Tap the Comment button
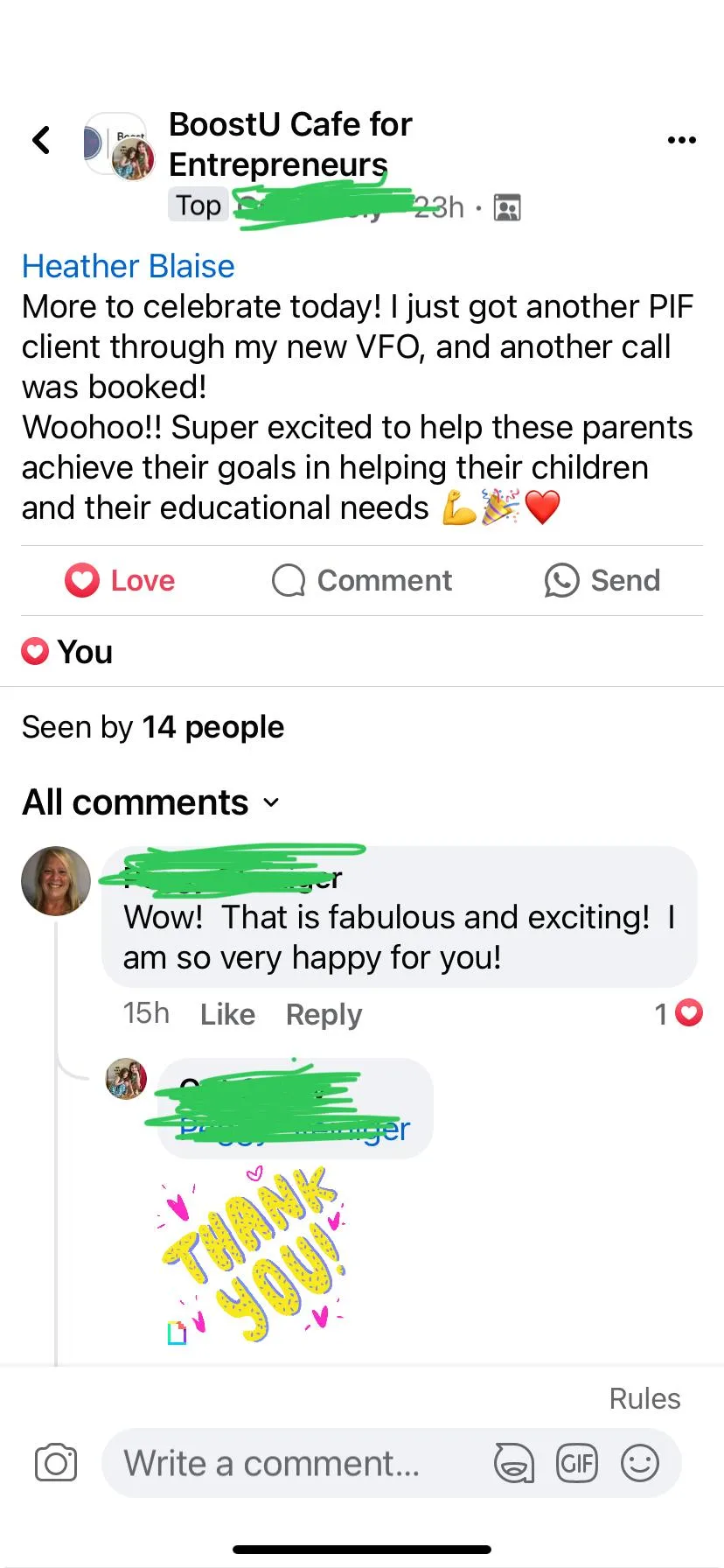This screenshot has width=724, height=1568. pyautogui.click(x=362, y=580)
